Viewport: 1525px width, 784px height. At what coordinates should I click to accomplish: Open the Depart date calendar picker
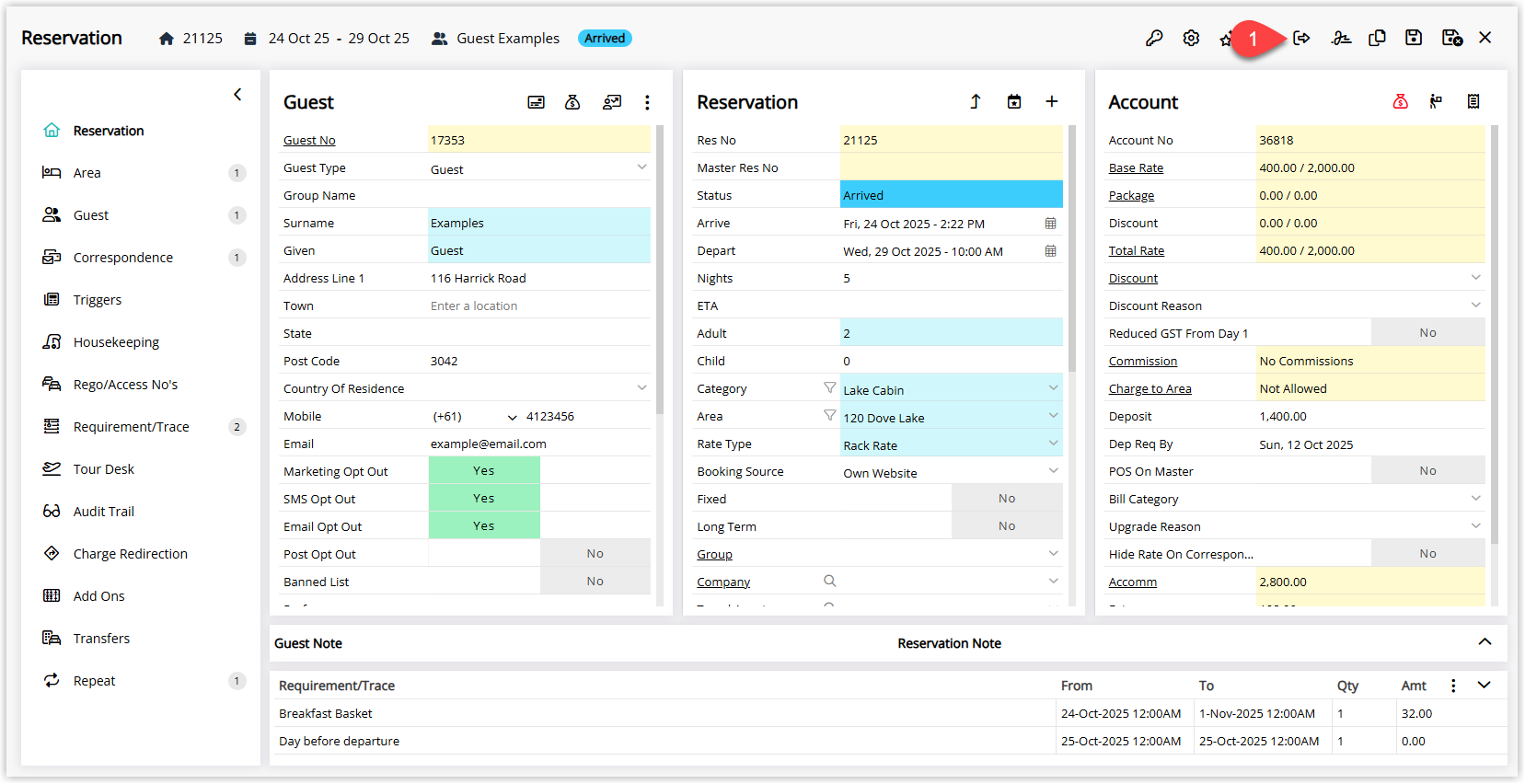tap(1050, 251)
